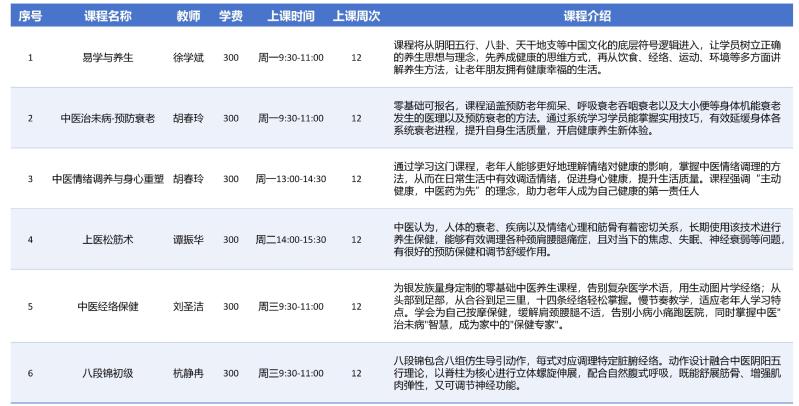Click teacher name 谭振华
Image resolution: width=799 pixels, height=406 pixels.
(188, 240)
